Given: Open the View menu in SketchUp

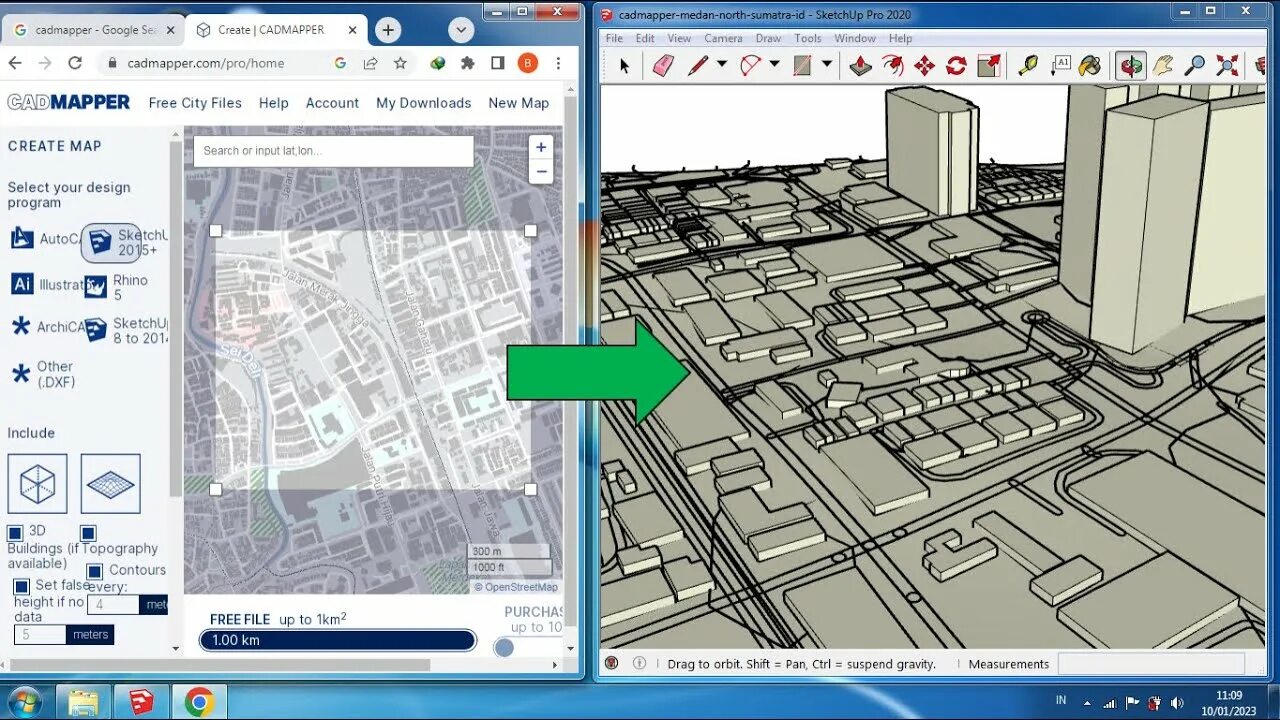Looking at the screenshot, I should 679,38.
